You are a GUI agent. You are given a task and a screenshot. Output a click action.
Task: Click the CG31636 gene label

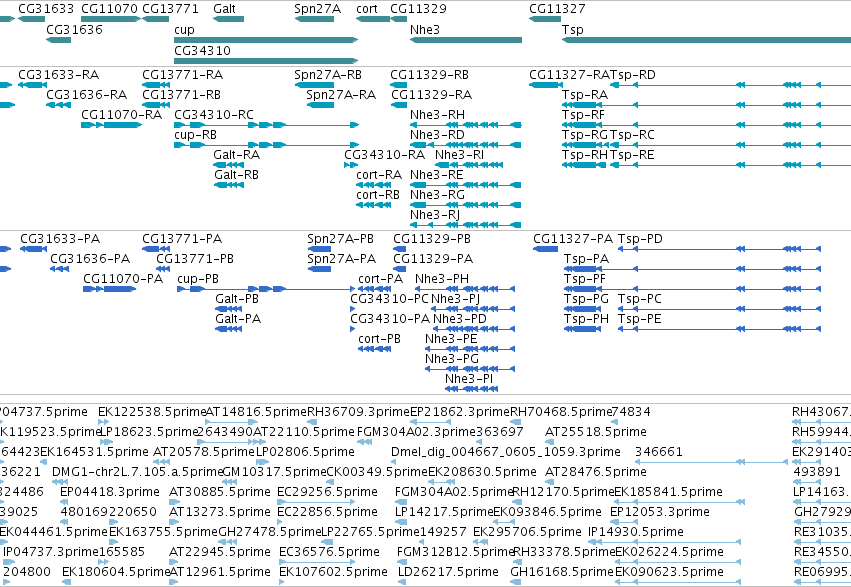(74, 29)
